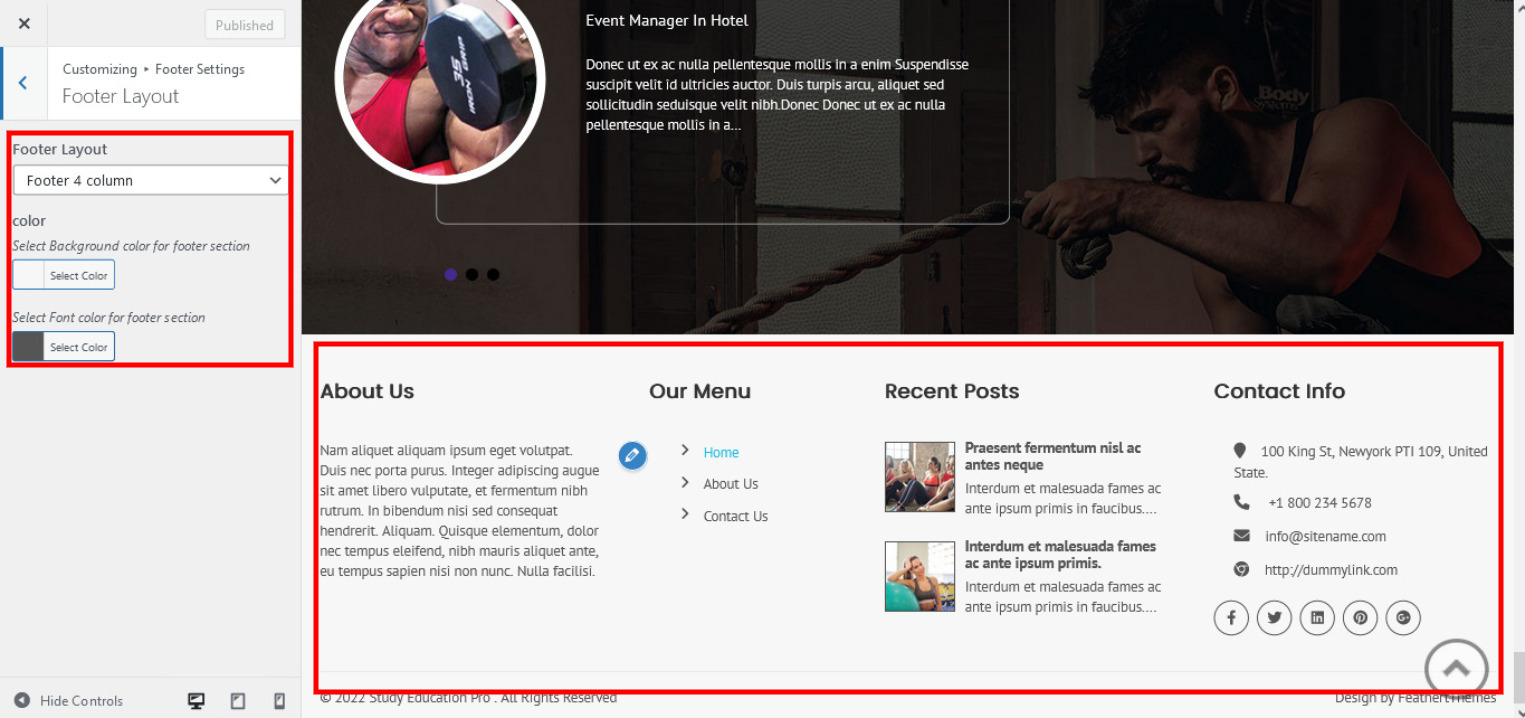Open the Pinterest social icon
1525x718 pixels.
point(1360,618)
